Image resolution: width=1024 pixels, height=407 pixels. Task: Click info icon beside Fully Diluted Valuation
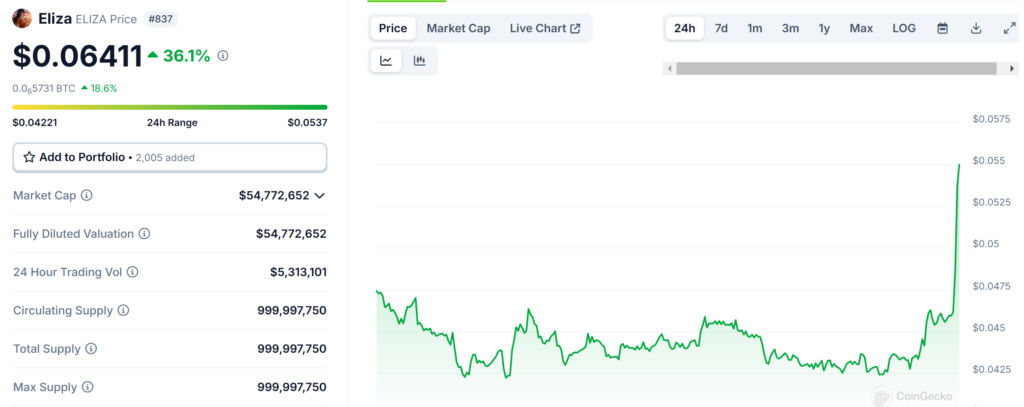[144, 234]
